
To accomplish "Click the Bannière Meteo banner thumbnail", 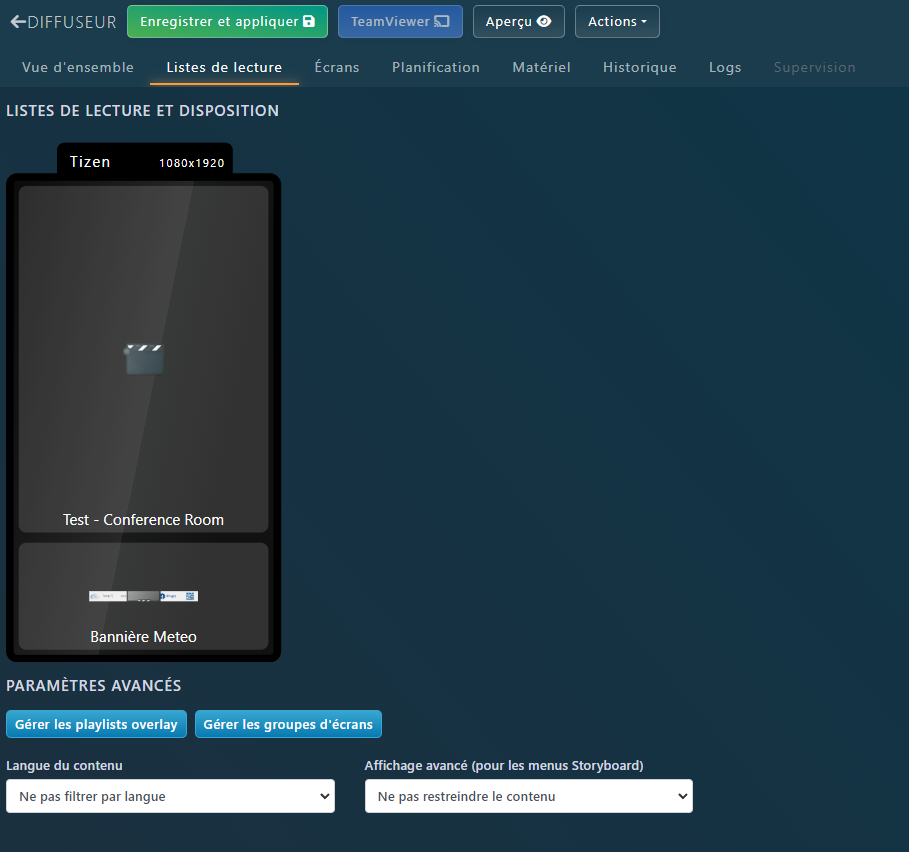I will coord(143,596).
